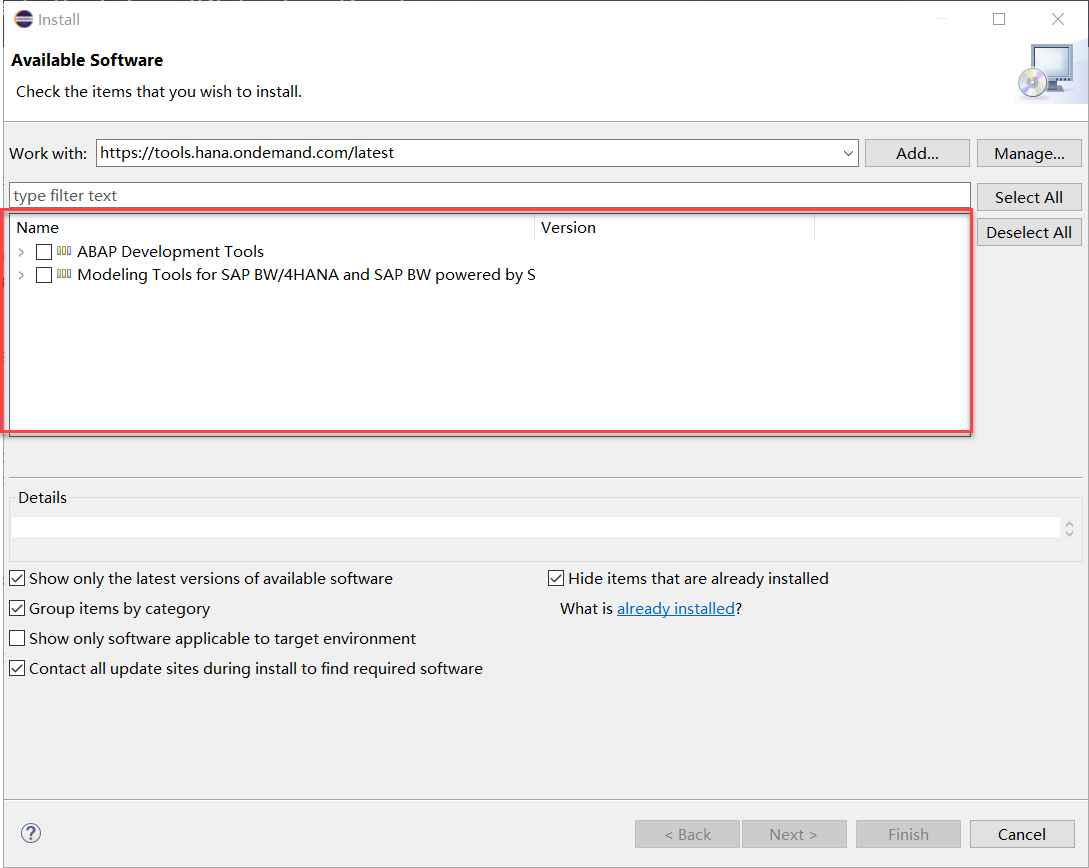Enable Show only software applicable to target environment
The height and width of the screenshot is (868, 1089).
tap(17, 638)
